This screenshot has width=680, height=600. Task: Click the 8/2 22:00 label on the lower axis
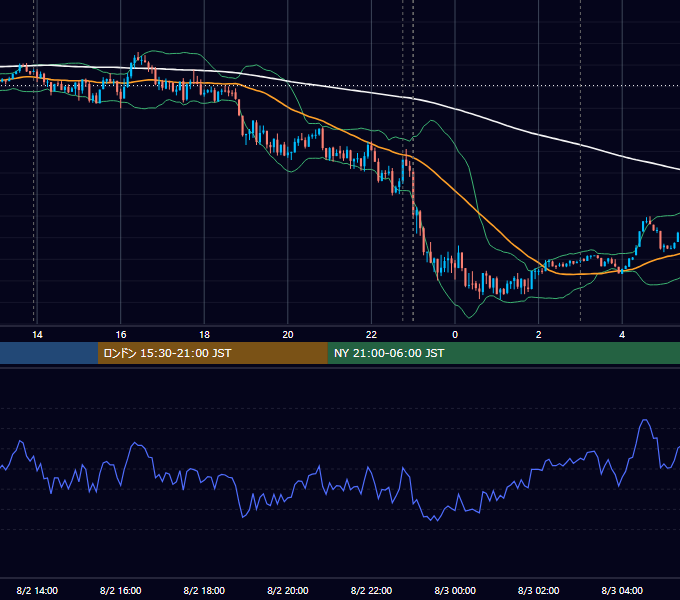371,590
